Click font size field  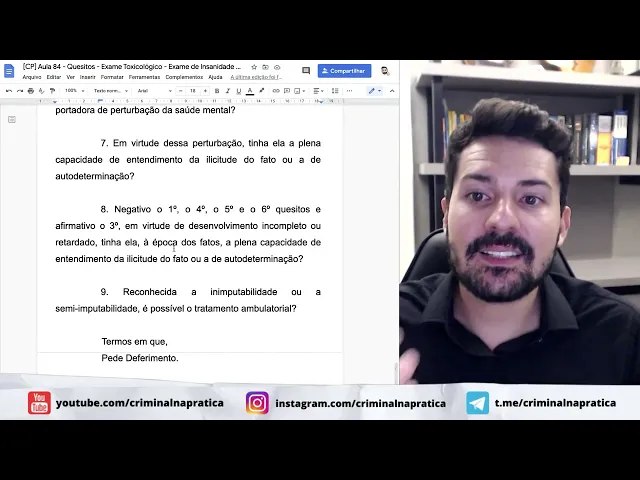point(193,91)
